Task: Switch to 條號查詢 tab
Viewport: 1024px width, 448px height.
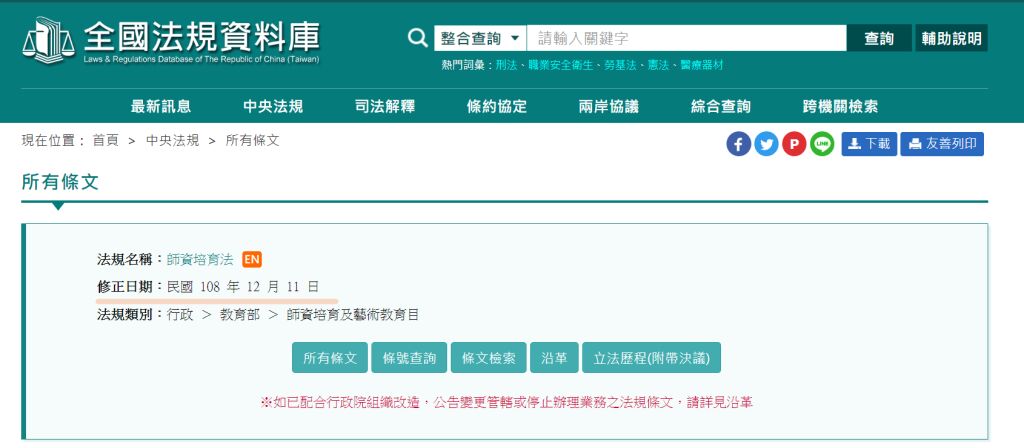Action: [409, 358]
